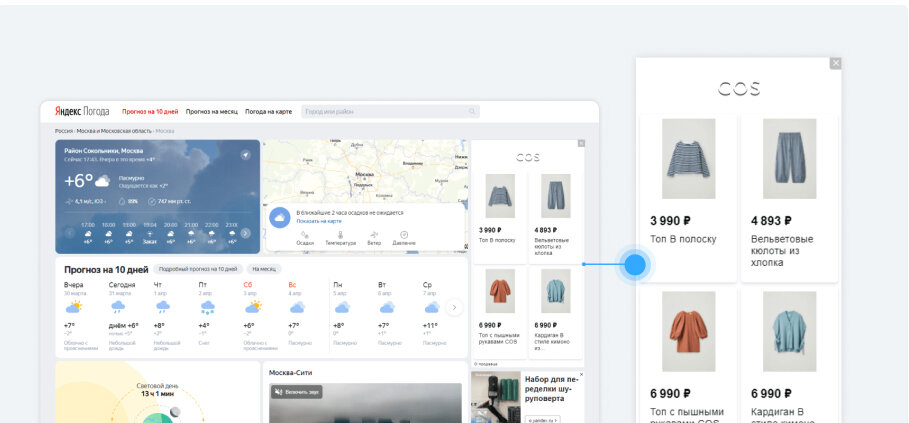
Task: Click the Москва label on the map
Action: click(365, 174)
